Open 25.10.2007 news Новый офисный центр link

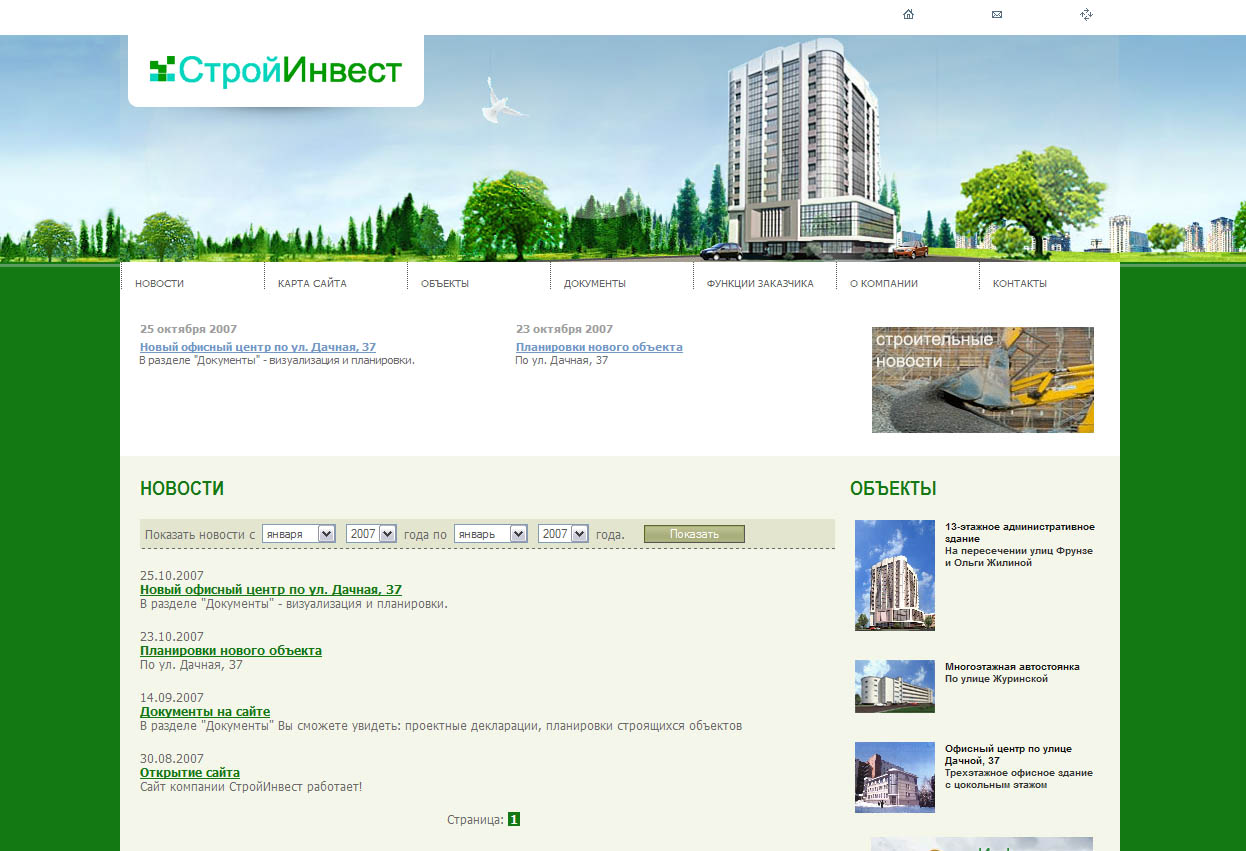(271, 590)
